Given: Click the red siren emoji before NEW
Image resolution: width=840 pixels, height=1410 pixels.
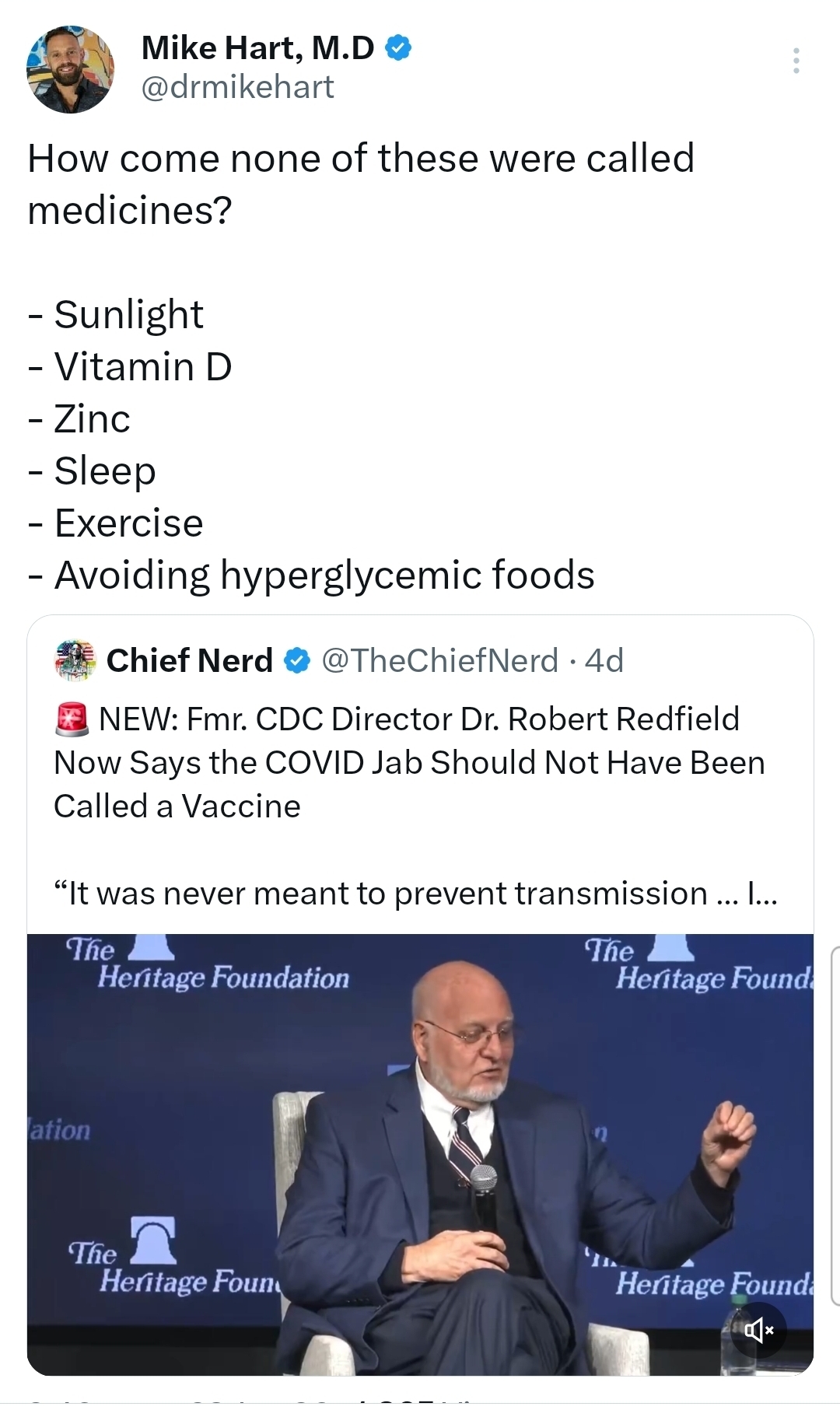Looking at the screenshot, I should pyautogui.click(x=72, y=719).
